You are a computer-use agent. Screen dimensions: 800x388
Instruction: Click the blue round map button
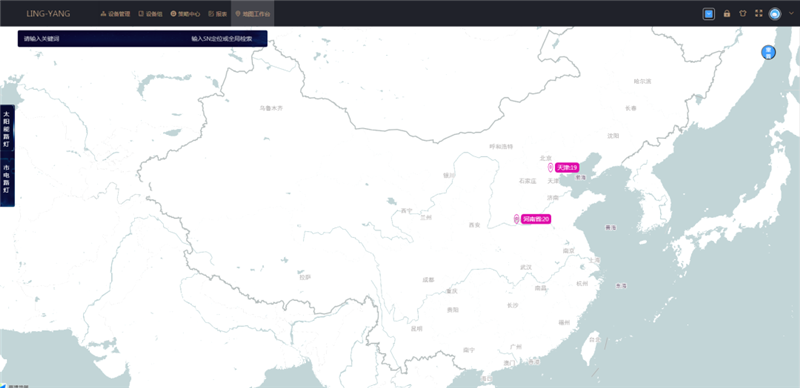768,52
